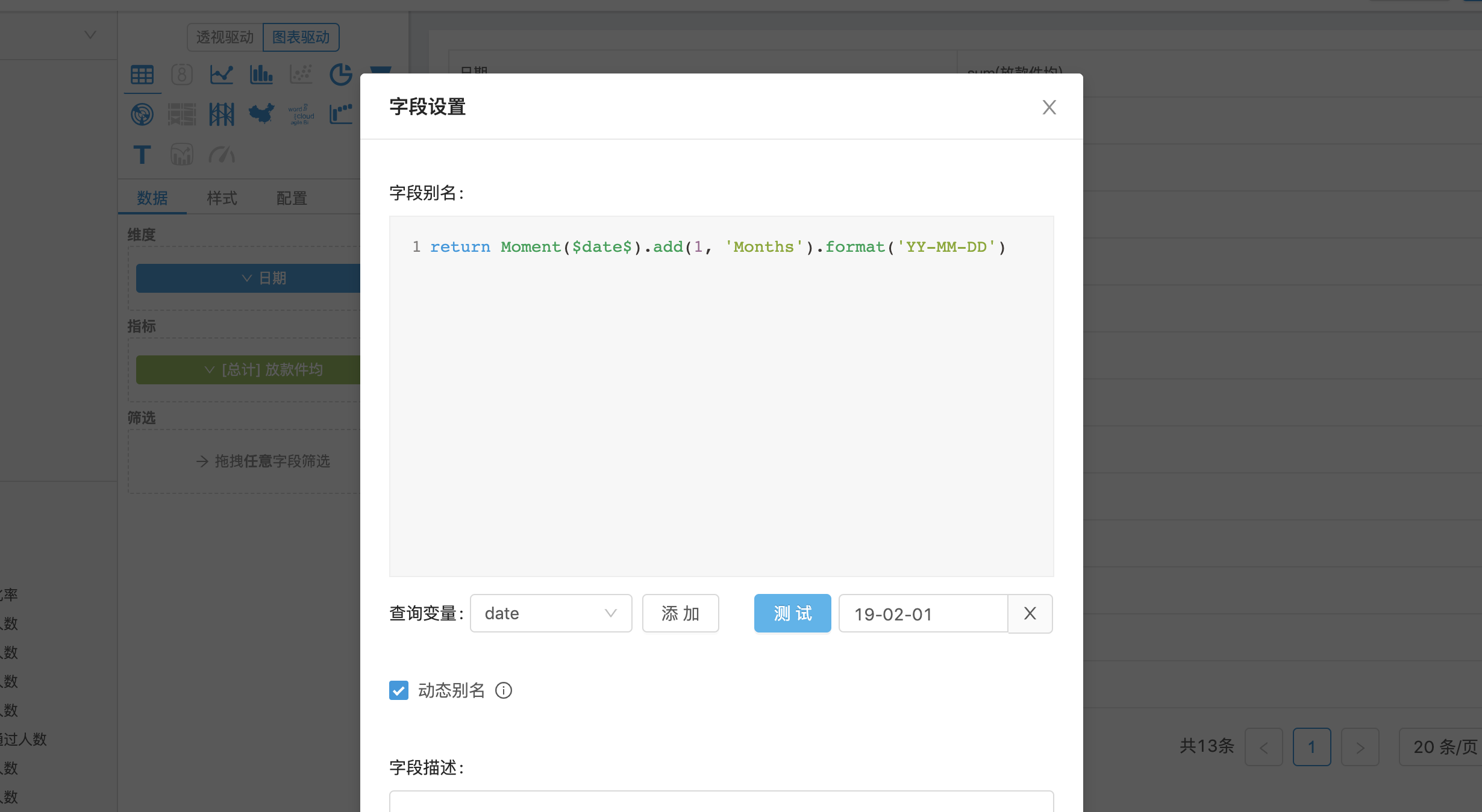
Task: Choose the China map chart icon
Action: [261, 114]
